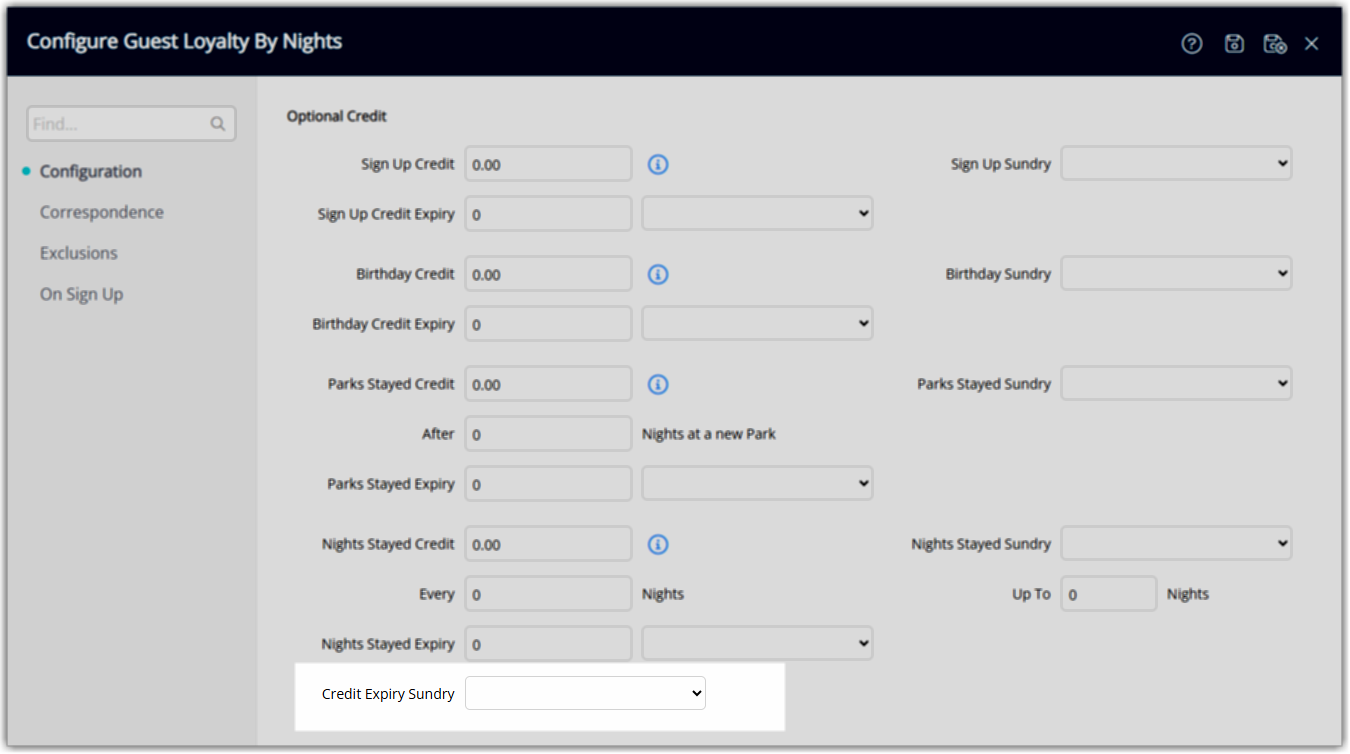
Task: Click the Every nights number field
Action: click(x=548, y=594)
